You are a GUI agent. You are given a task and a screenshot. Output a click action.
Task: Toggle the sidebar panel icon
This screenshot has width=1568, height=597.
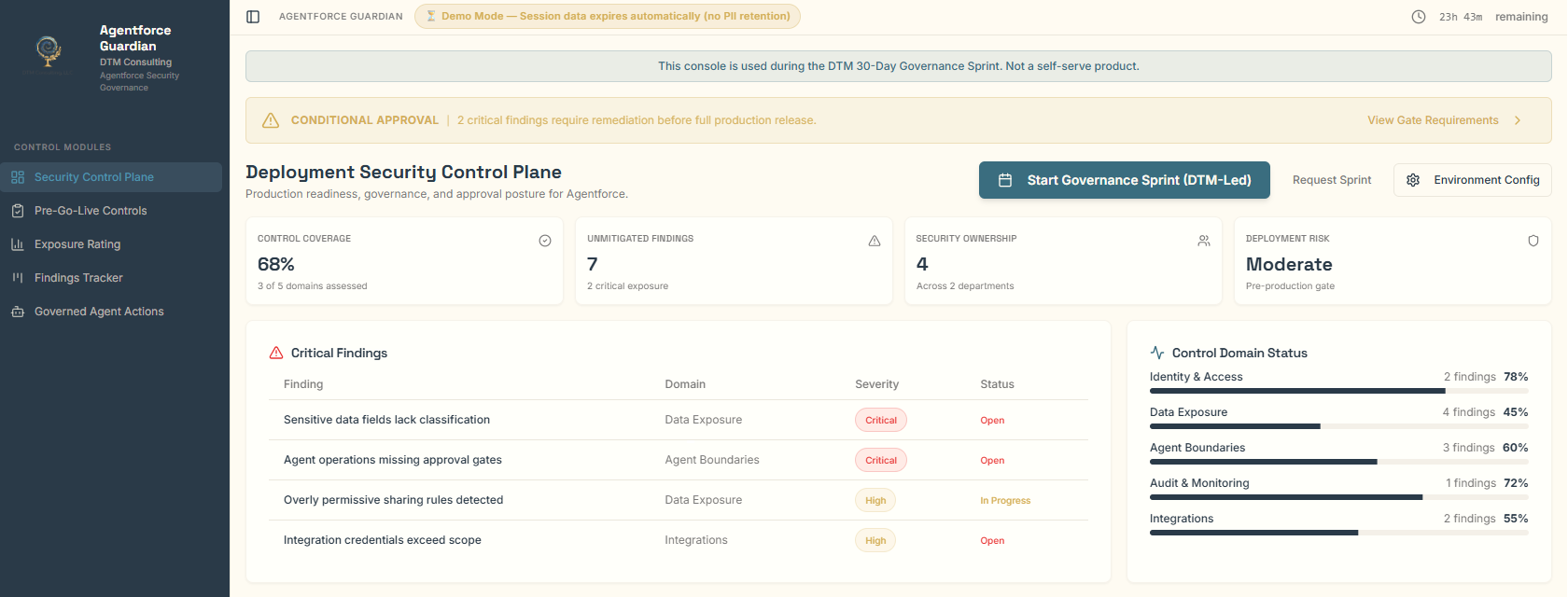(253, 17)
